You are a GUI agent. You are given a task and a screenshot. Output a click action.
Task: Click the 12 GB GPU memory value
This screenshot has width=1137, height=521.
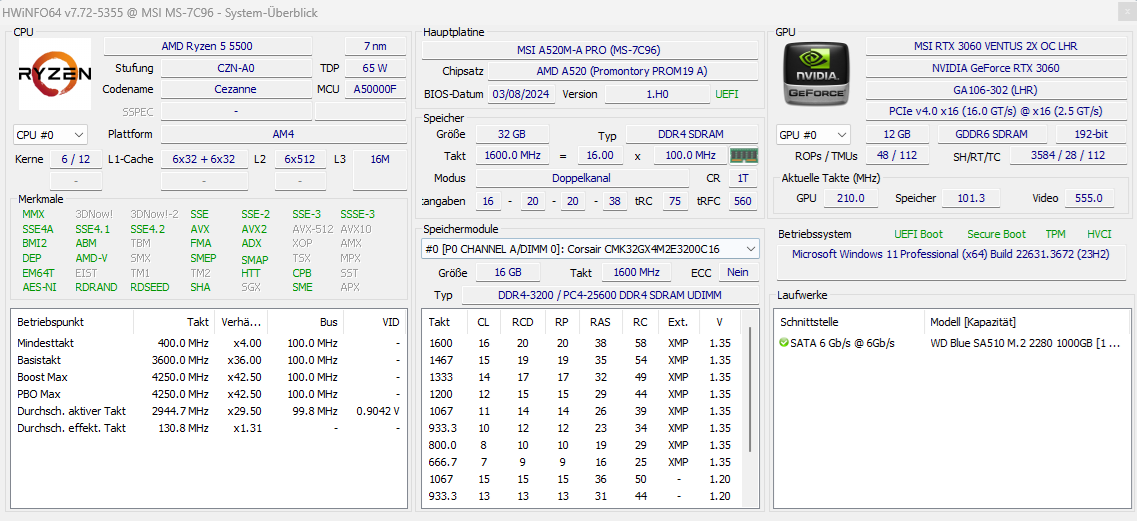[898, 134]
